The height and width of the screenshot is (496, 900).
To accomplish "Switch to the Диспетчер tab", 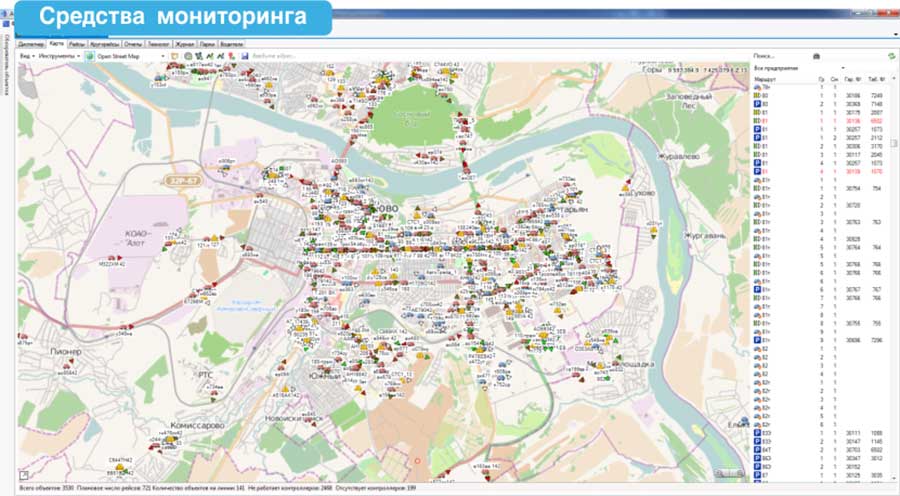I will (x=32, y=45).
